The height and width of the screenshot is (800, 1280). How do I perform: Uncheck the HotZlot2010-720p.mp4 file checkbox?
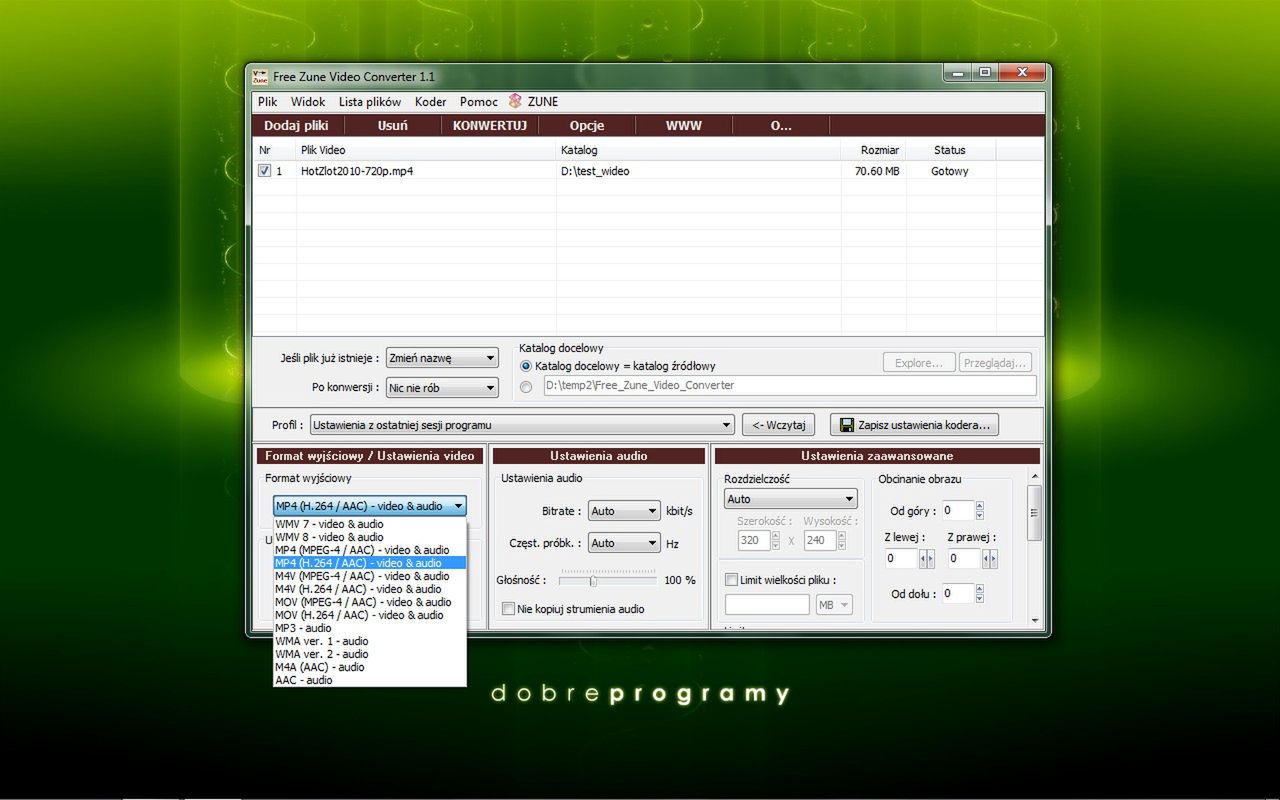click(x=264, y=171)
